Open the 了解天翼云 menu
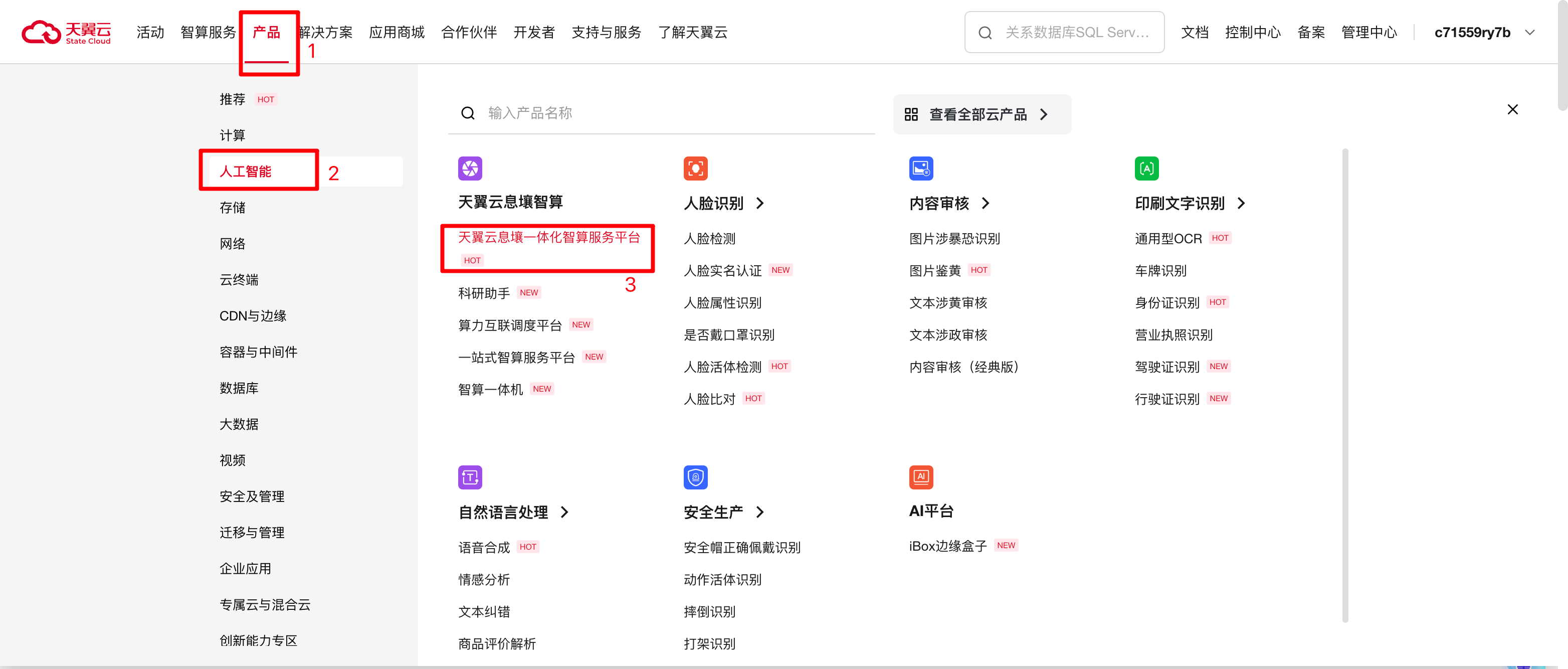The height and width of the screenshot is (669, 1568). [693, 32]
